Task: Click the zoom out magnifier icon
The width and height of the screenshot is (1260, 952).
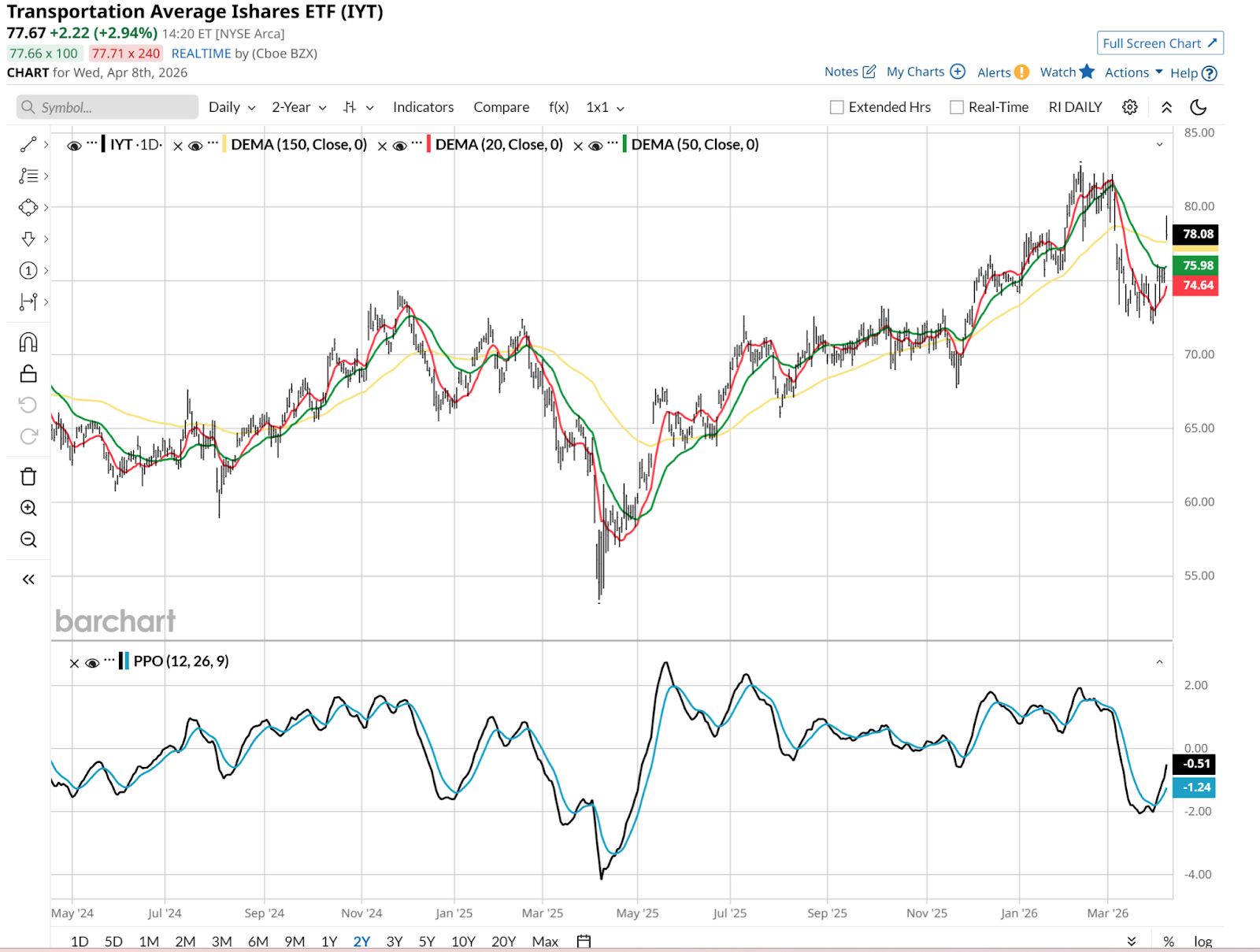Action: tap(28, 539)
